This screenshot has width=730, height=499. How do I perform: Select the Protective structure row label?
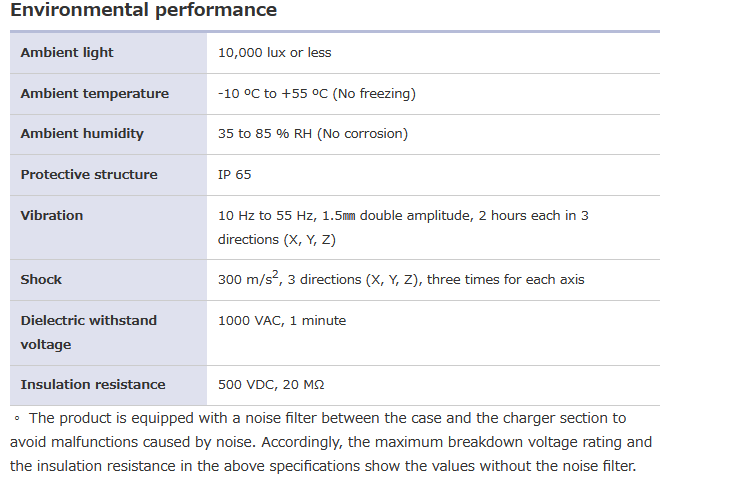89,175
